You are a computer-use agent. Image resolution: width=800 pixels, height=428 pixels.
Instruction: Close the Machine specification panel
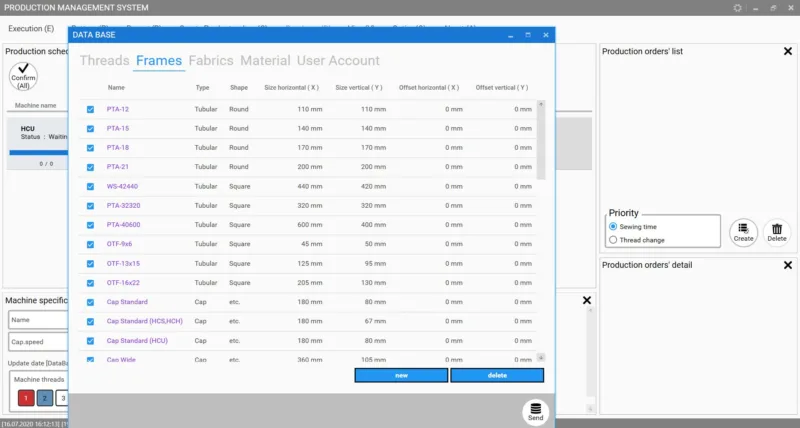[x=587, y=300]
